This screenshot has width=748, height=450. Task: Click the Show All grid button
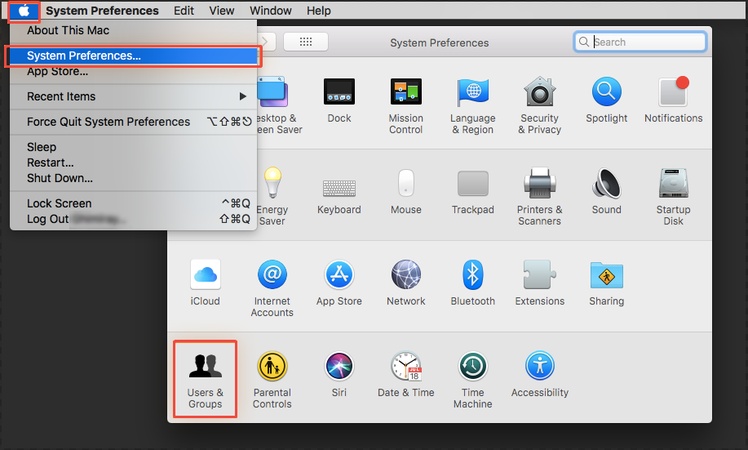click(x=306, y=42)
